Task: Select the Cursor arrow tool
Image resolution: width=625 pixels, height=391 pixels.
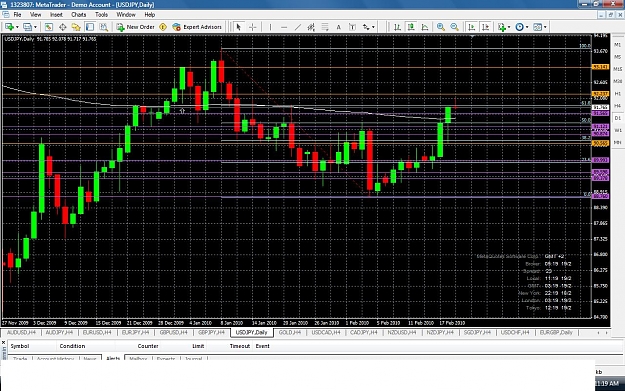Action: pyautogui.click(x=238, y=27)
